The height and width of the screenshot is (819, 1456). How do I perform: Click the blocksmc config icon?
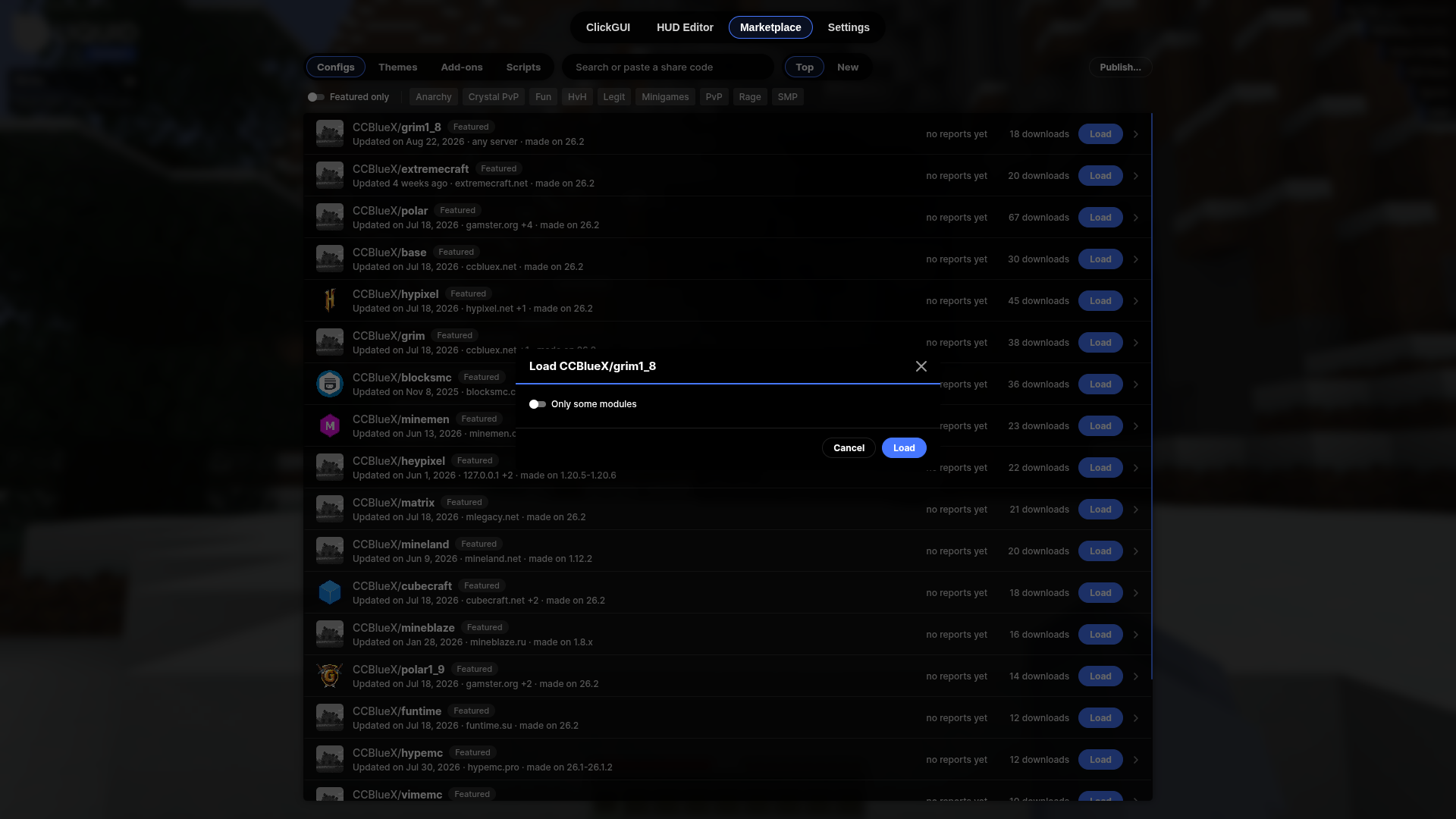330,384
